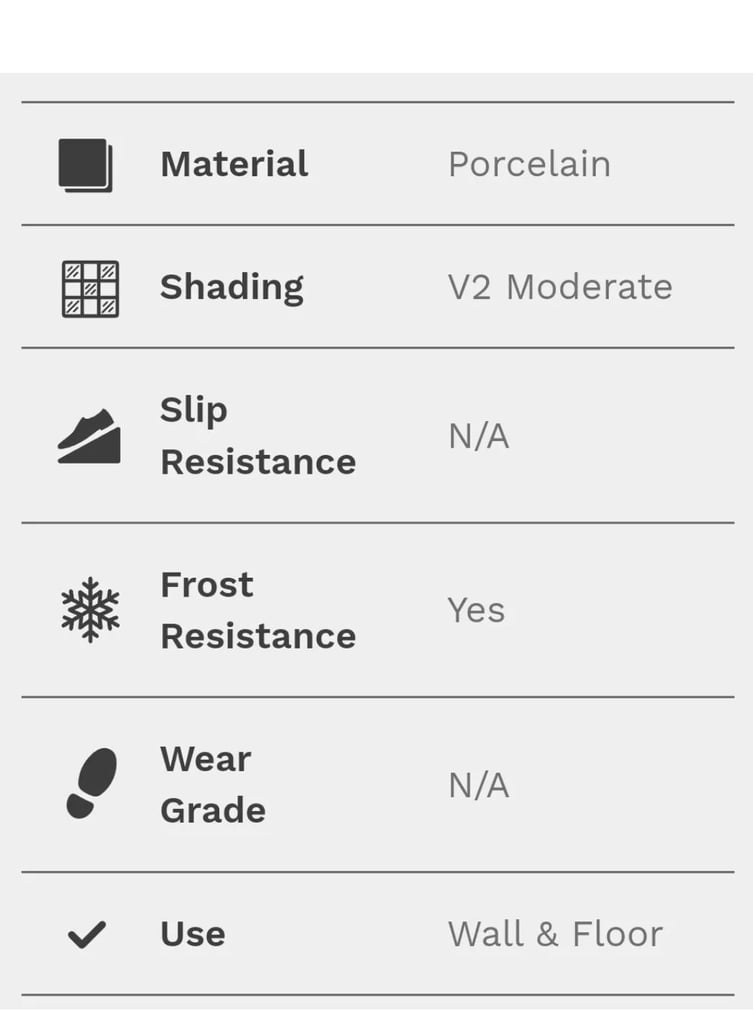Click the Slip Resistance shoe icon
This screenshot has height=1024, width=753.
[x=89, y=436]
